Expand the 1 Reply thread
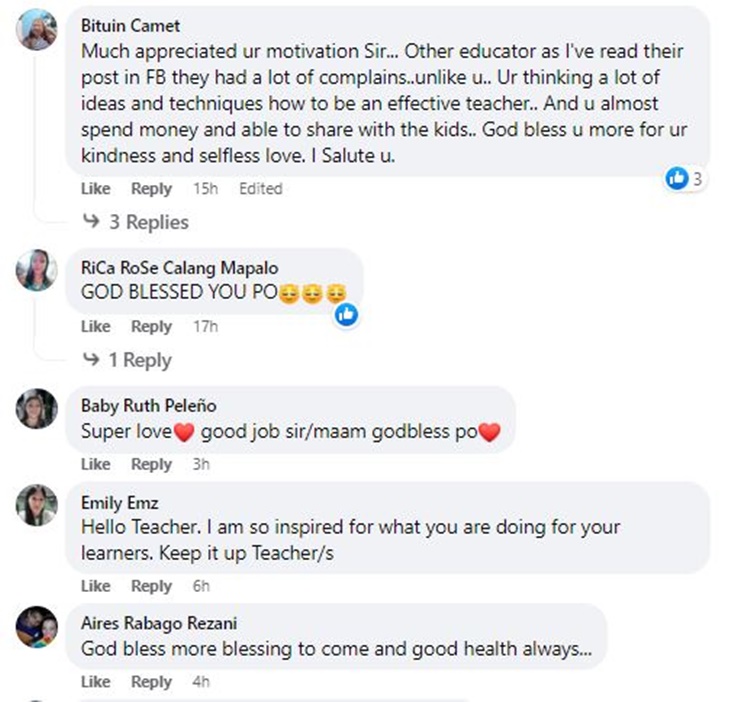Viewport: 750px width, 702px height. click(129, 360)
